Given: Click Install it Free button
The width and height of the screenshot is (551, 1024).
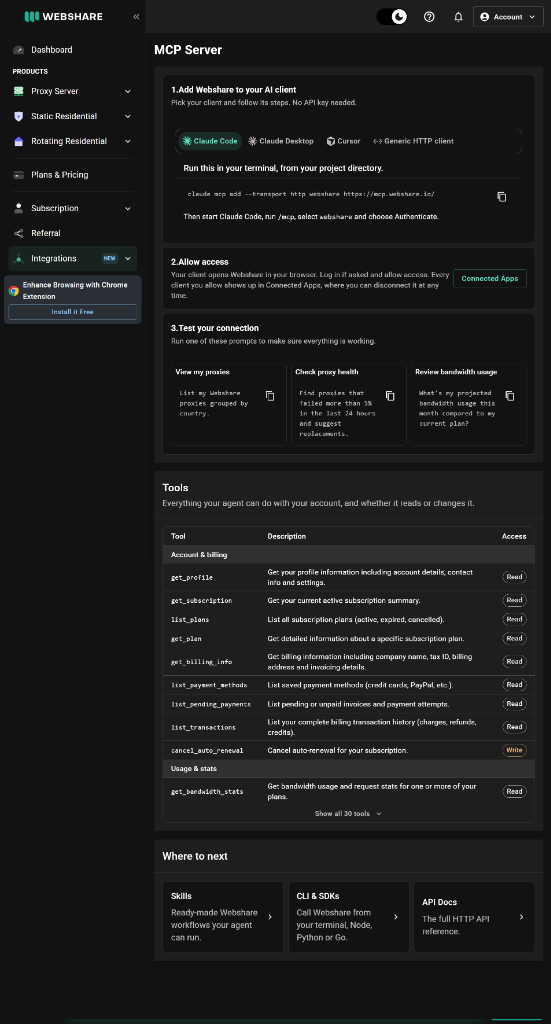Looking at the screenshot, I should click(72, 312).
